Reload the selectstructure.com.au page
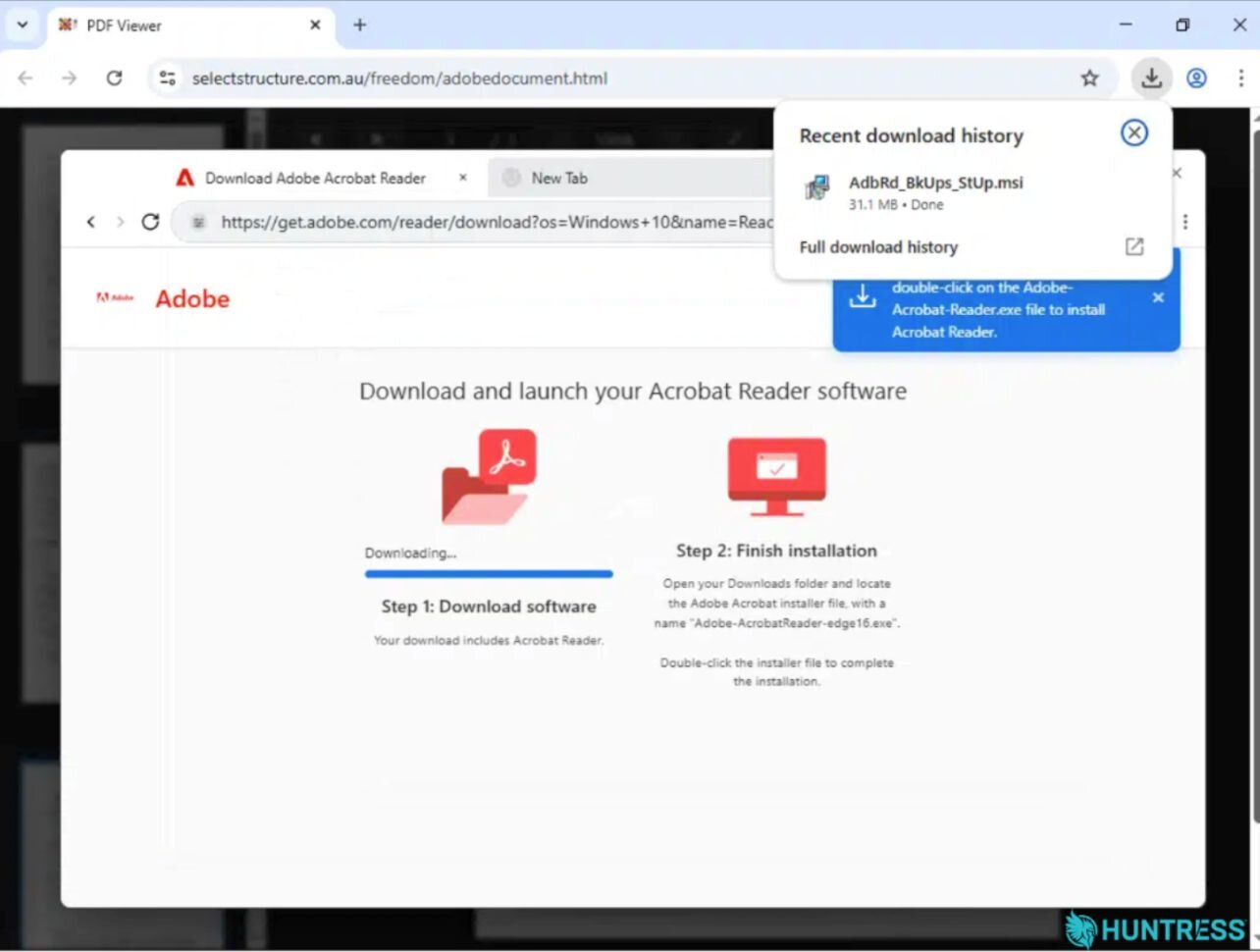This screenshot has width=1260, height=952. 114,79
